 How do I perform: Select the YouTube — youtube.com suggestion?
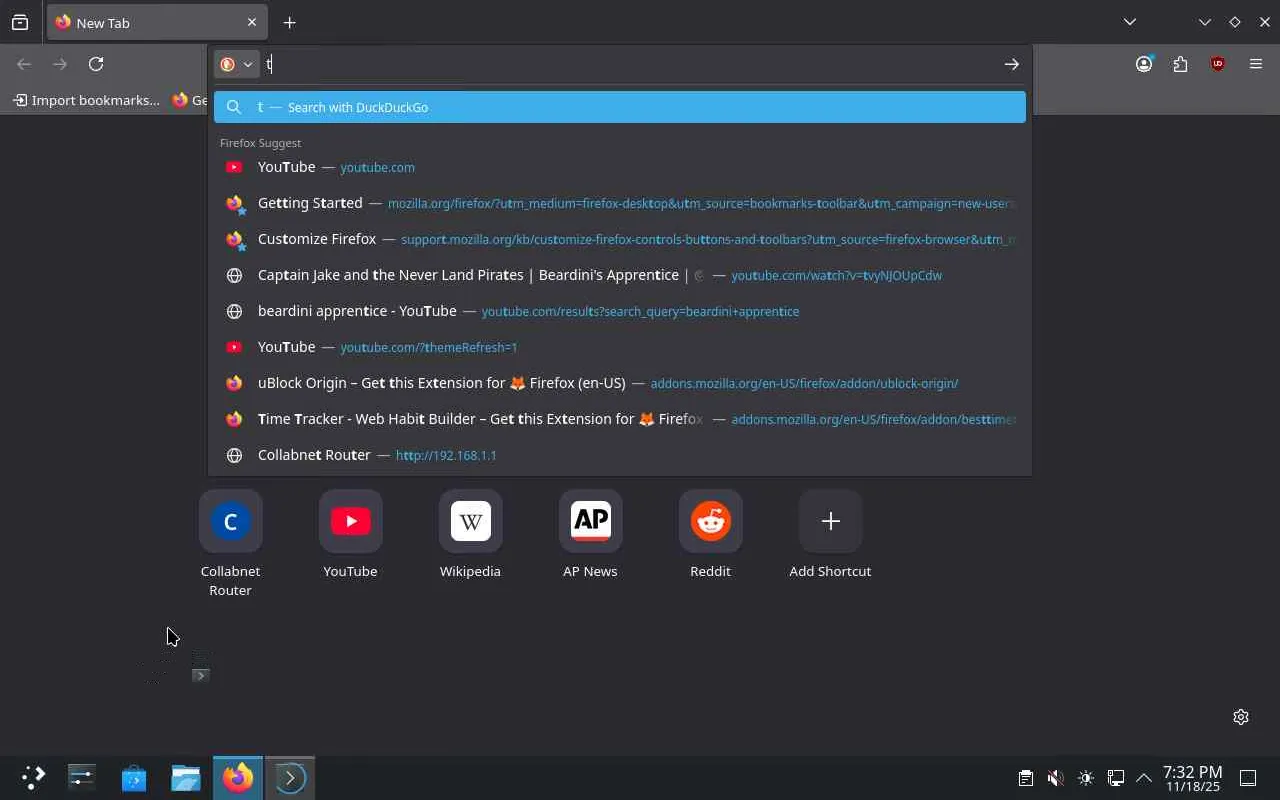click(x=620, y=167)
